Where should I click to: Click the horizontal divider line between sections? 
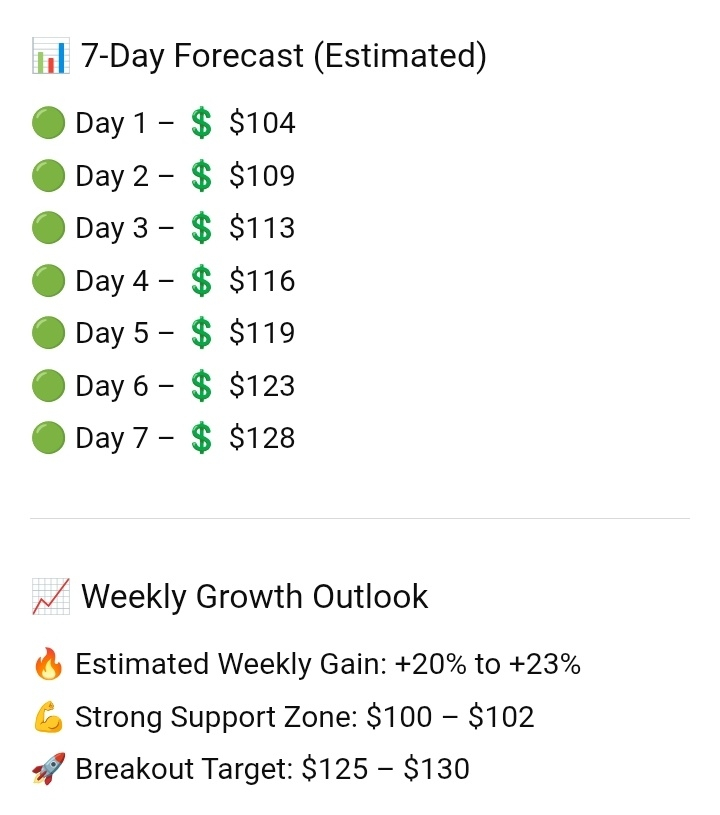(x=360, y=518)
